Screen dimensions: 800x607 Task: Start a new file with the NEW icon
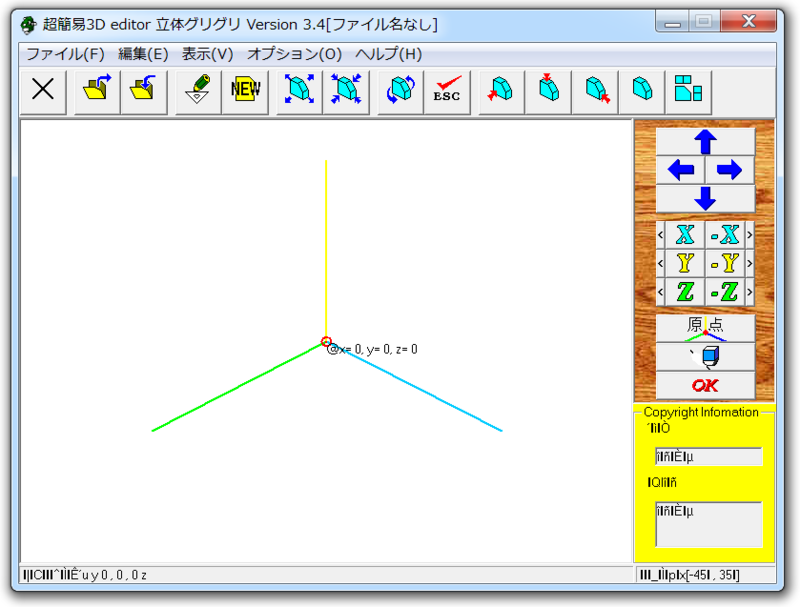244,90
